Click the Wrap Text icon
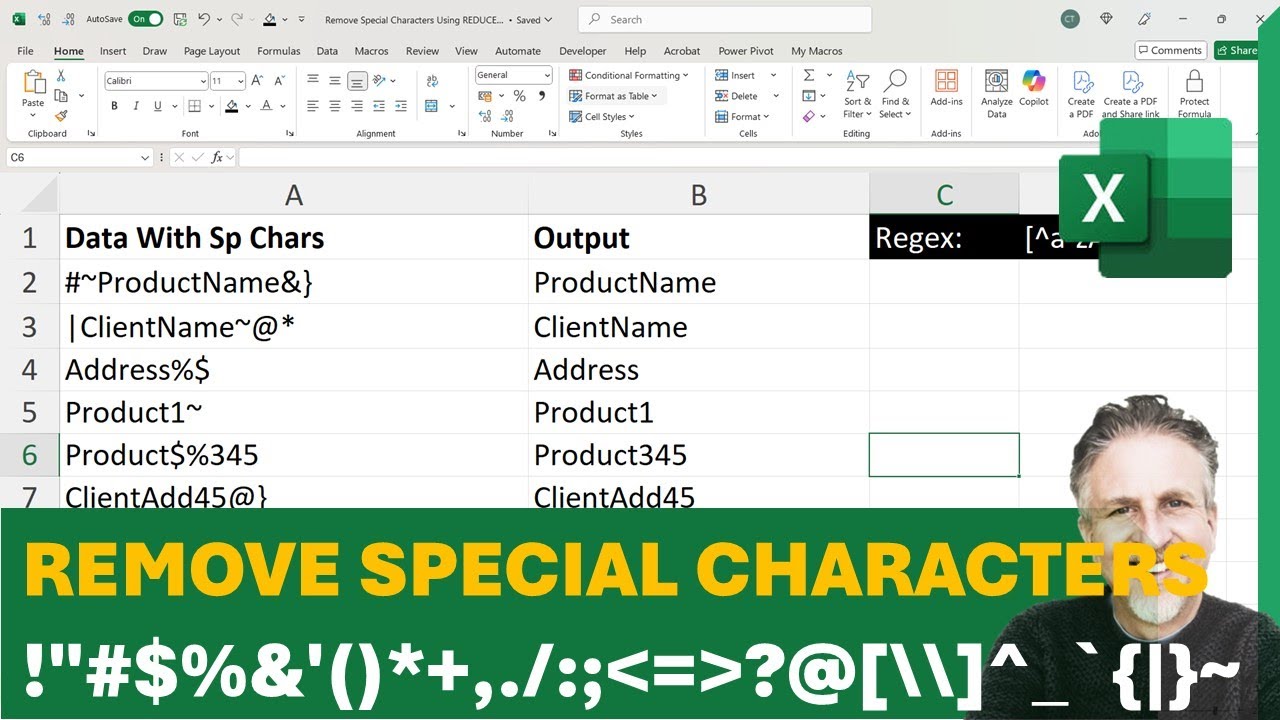1280x720 pixels. coord(433,81)
